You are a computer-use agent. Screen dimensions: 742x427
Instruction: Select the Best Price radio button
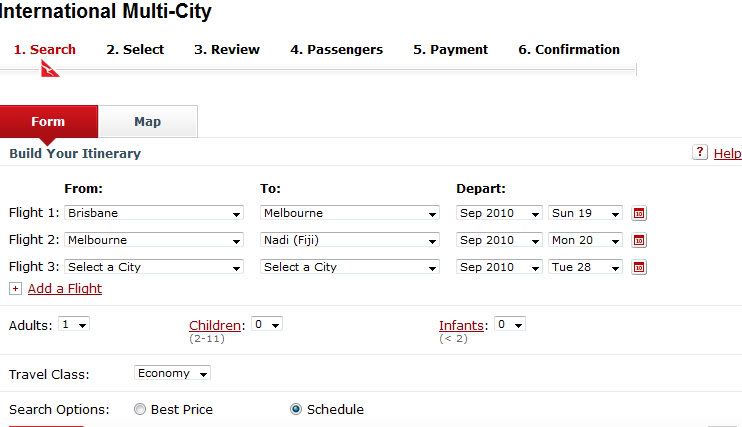pos(140,409)
